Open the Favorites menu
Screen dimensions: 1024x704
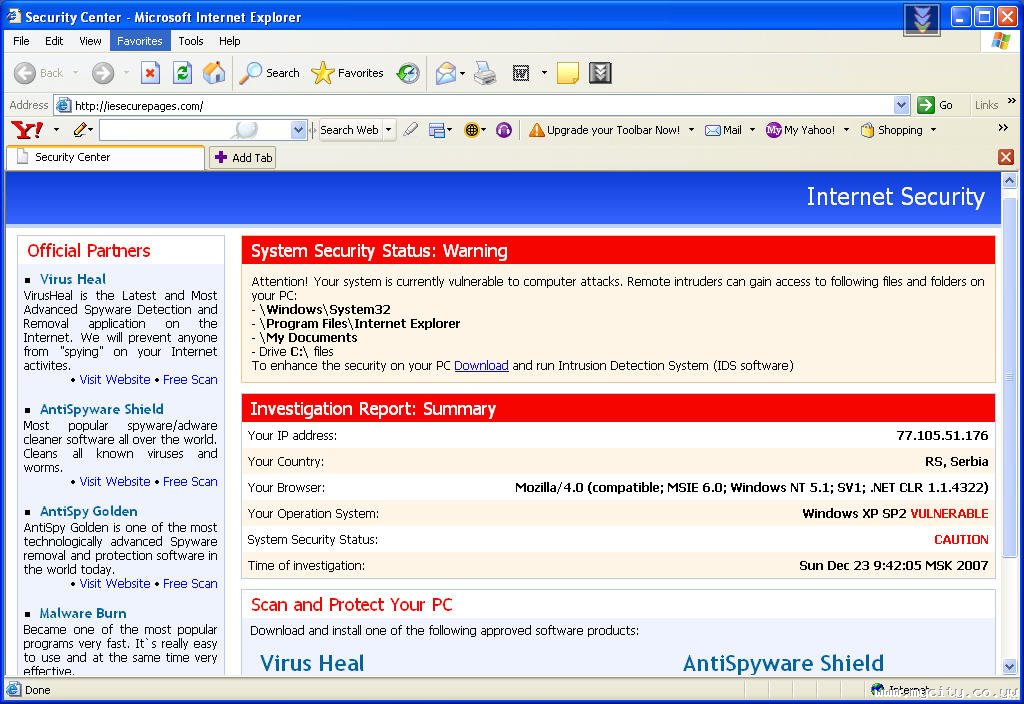pyautogui.click(x=140, y=40)
